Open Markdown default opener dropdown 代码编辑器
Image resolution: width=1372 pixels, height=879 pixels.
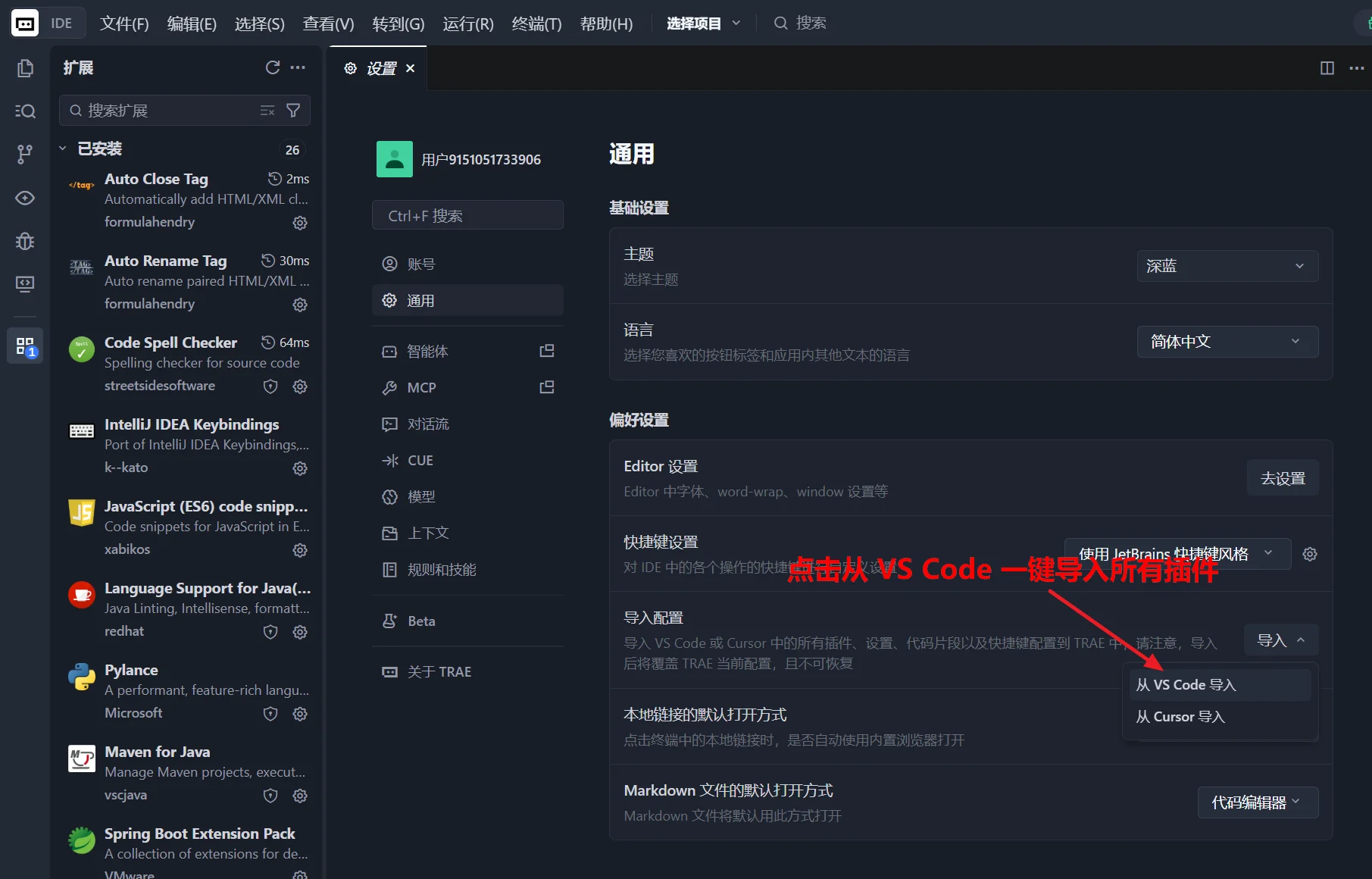pos(1258,802)
